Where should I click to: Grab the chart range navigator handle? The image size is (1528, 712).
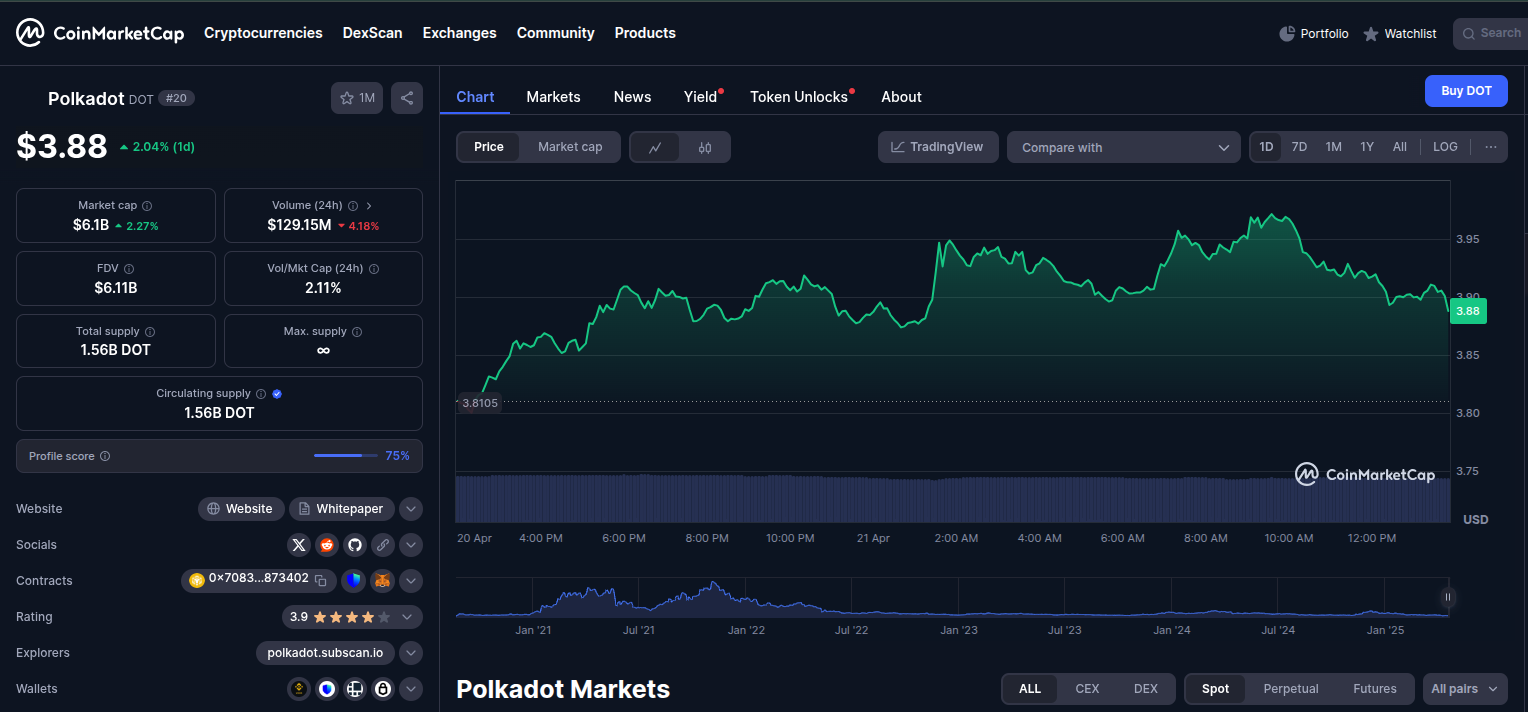[x=1447, y=597]
